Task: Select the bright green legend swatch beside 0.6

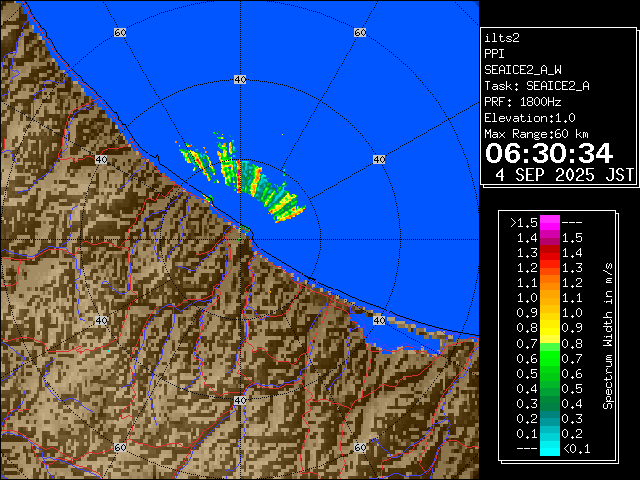Action: (x=549, y=357)
